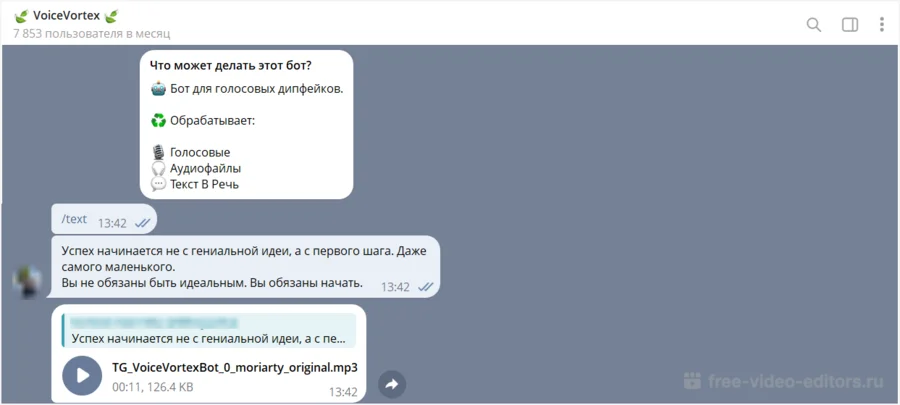Jump to the quoted reply message
This screenshot has height=405, width=900.
coord(209,330)
